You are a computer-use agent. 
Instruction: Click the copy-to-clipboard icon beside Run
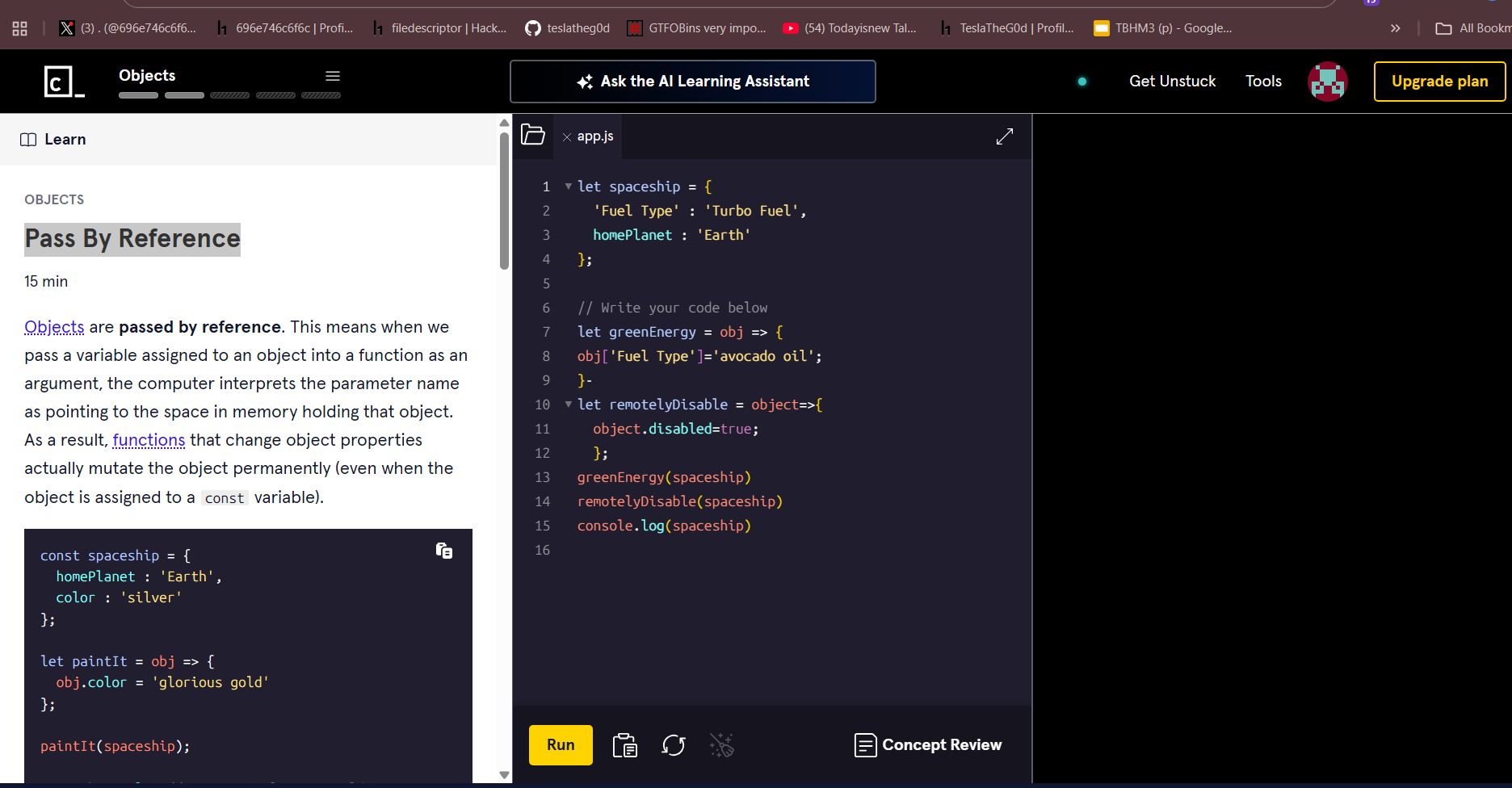[x=624, y=745]
